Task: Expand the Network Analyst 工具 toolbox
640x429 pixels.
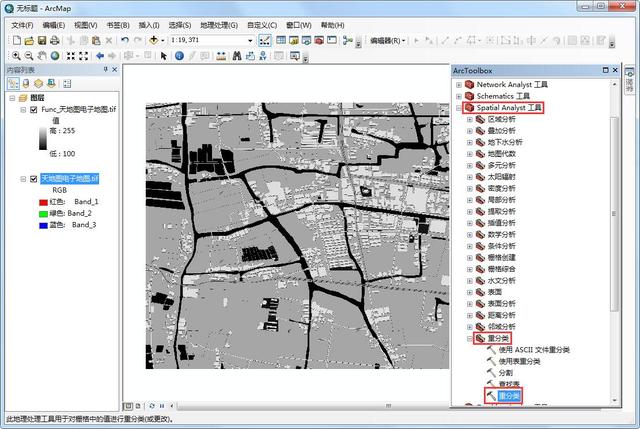Action: pyautogui.click(x=459, y=85)
